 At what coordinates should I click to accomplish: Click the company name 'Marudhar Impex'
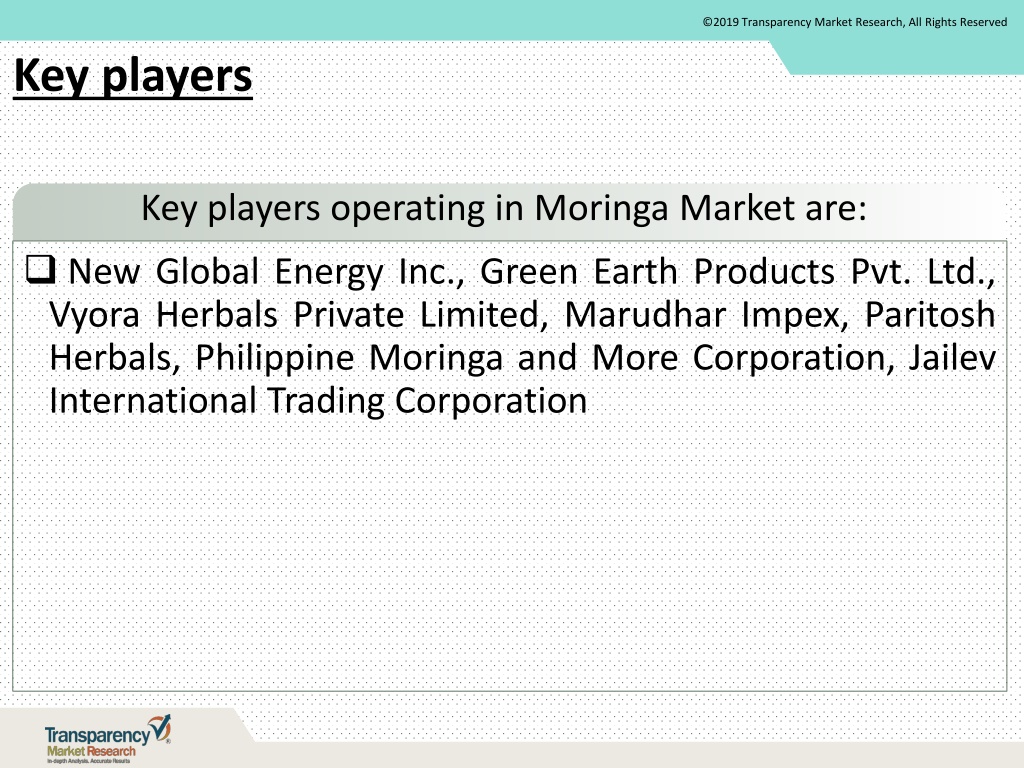(x=707, y=315)
